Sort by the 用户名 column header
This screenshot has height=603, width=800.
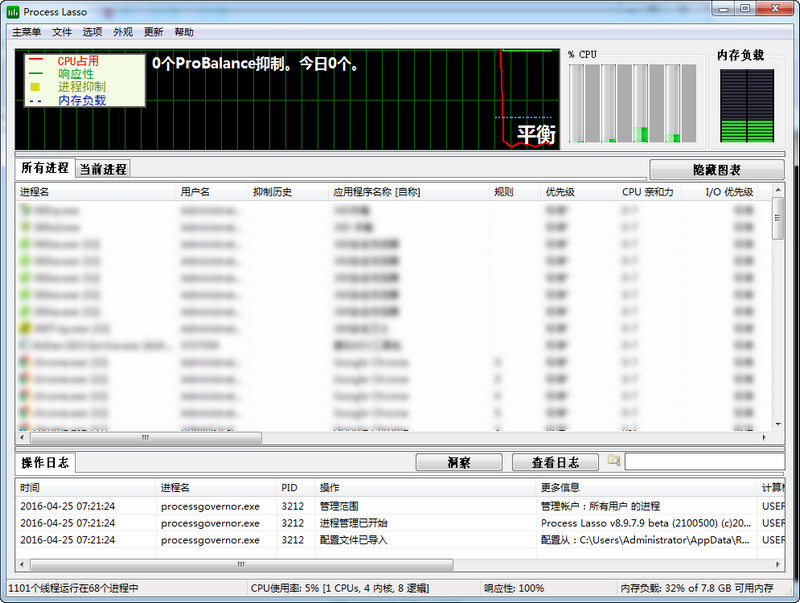coord(212,192)
